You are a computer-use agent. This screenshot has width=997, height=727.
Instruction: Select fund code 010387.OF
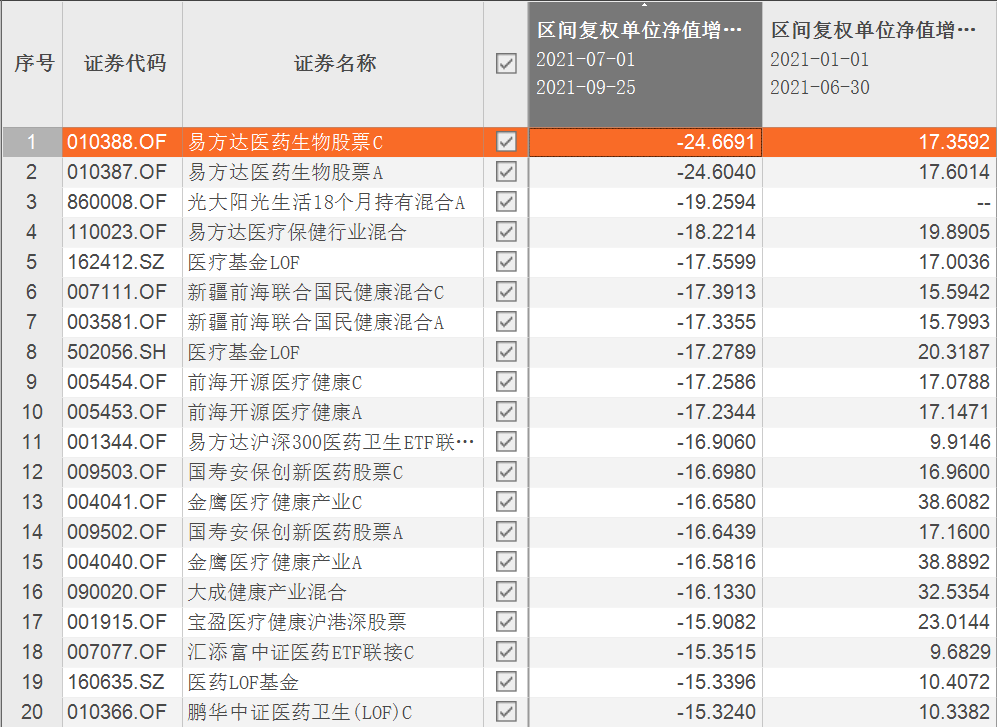click(117, 172)
